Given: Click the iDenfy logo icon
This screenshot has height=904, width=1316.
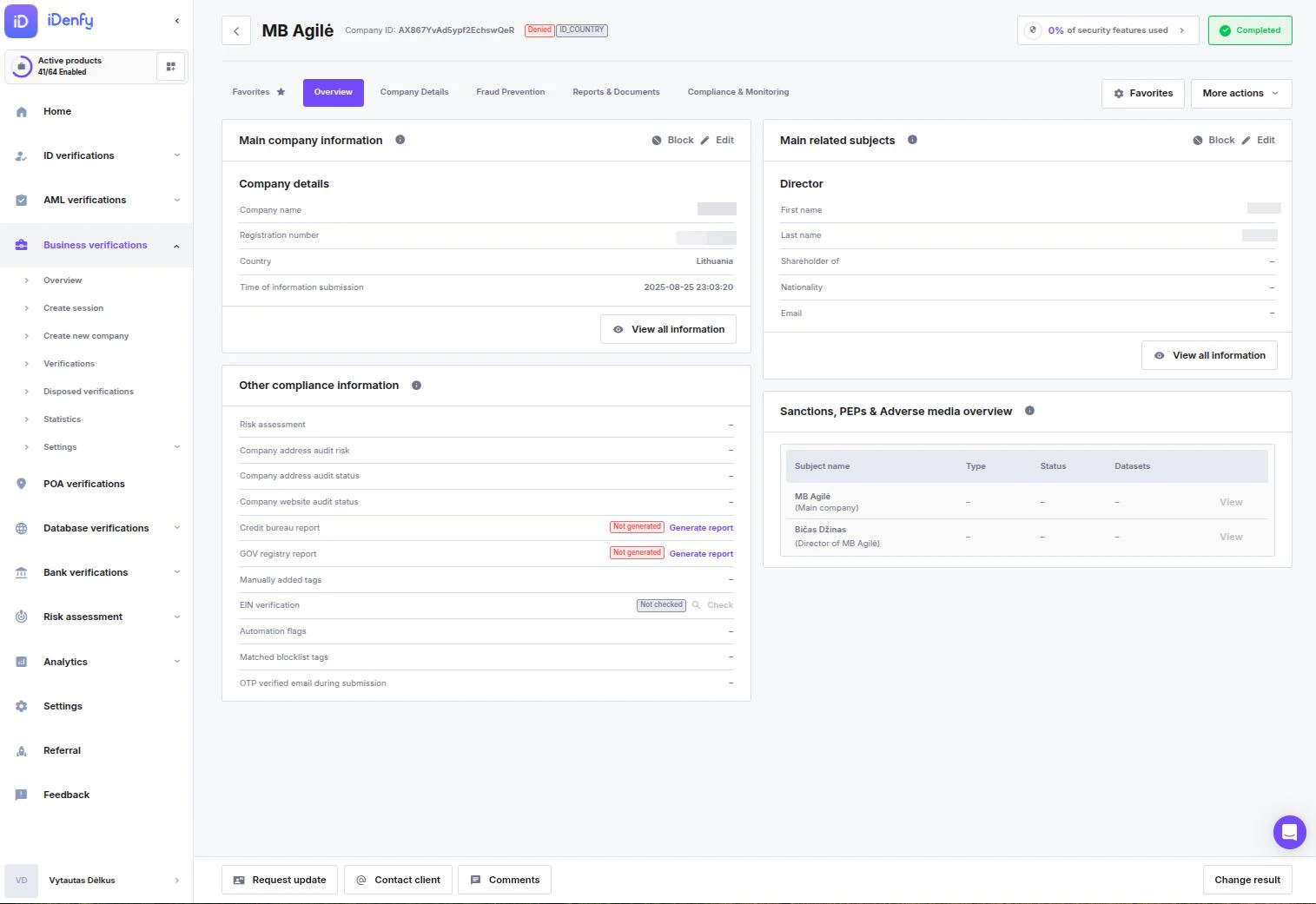Looking at the screenshot, I should pos(21,21).
